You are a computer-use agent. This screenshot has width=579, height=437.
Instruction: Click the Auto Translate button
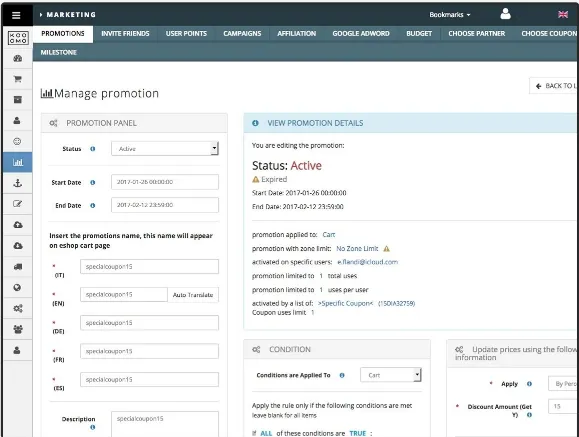click(193, 295)
